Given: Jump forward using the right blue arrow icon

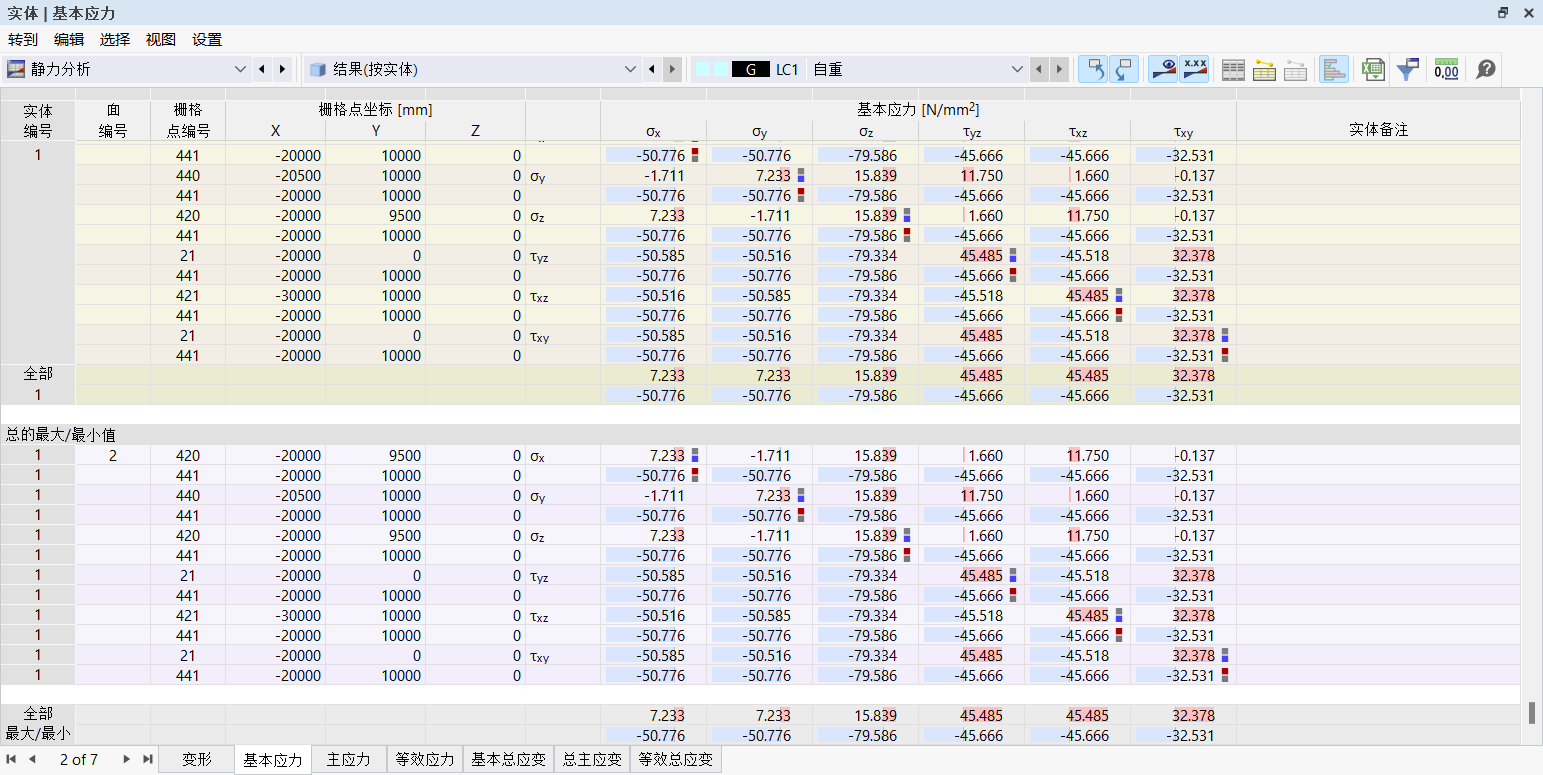Looking at the screenshot, I should click(1123, 69).
